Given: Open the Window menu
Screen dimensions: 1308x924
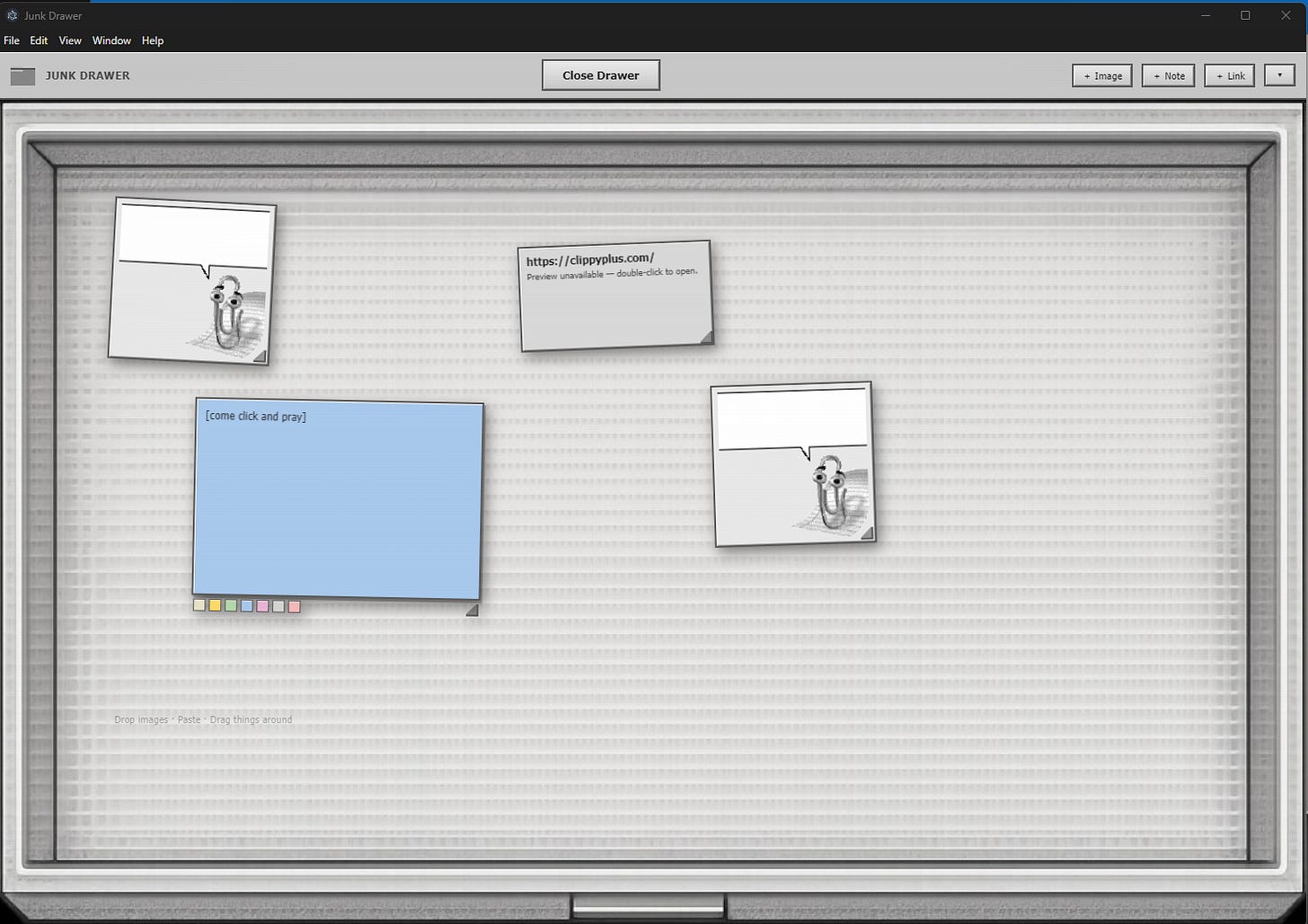Looking at the screenshot, I should pyautogui.click(x=111, y=40).
